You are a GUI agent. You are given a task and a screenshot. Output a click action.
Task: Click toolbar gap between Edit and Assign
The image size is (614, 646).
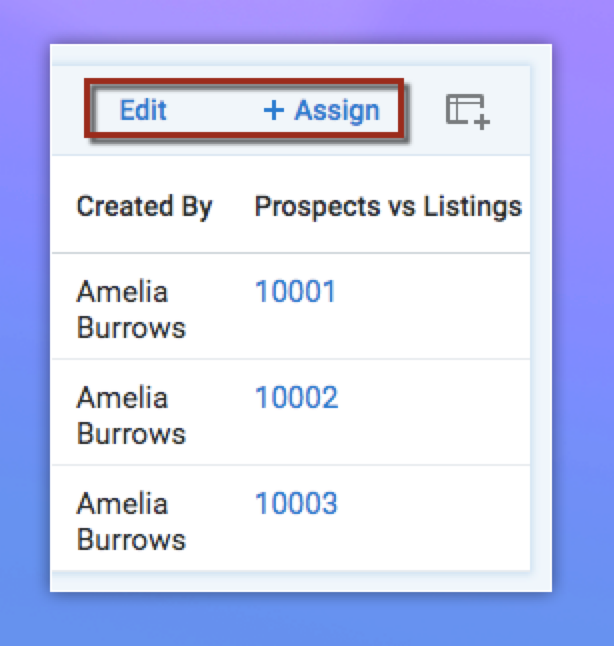214,110
